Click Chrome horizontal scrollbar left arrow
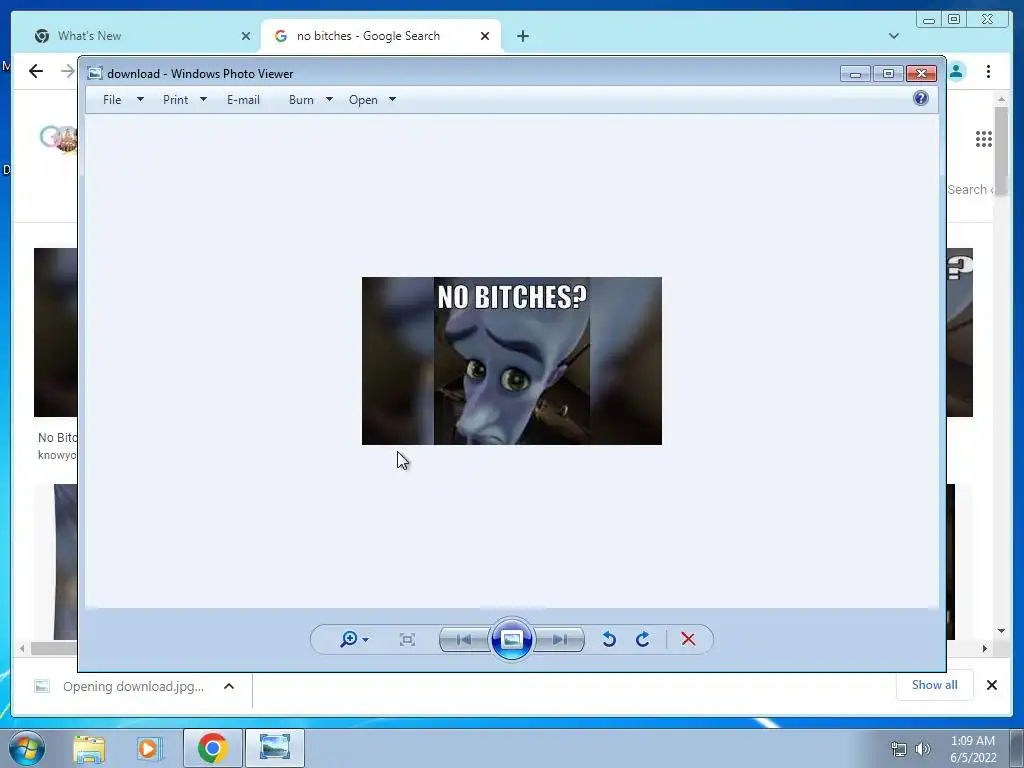Image resolution: width=1024 pixels, height=768 pixels. (22, 648)
